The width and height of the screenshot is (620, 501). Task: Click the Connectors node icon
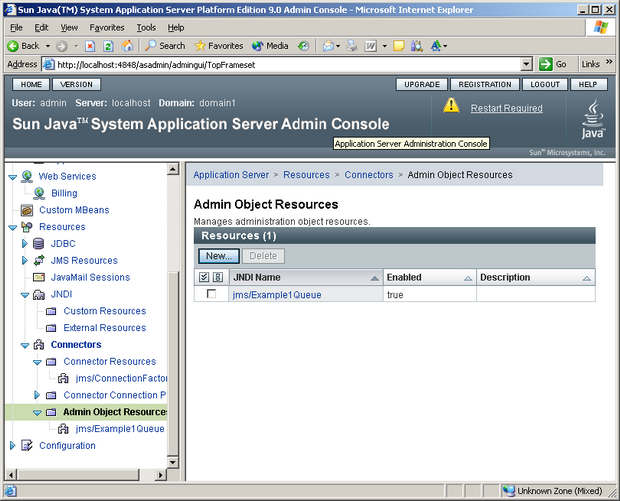coord(39,345)
